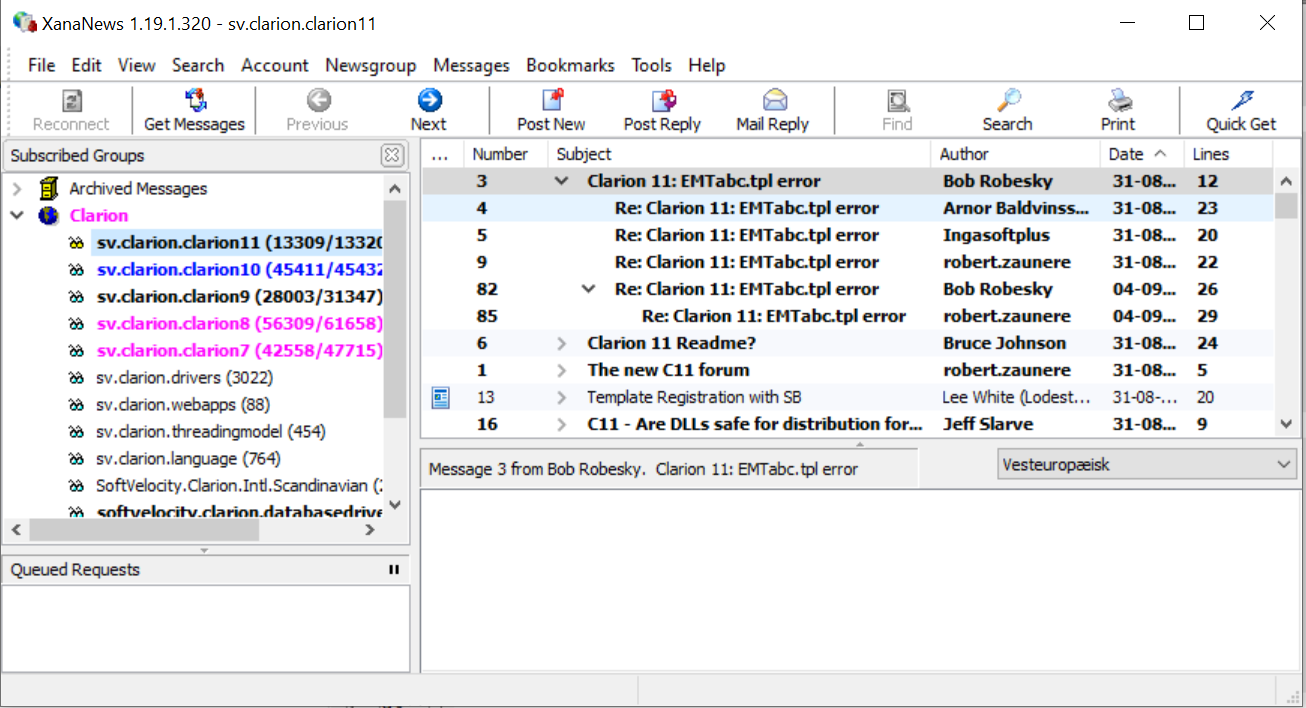Pause the Queued Requests list
The image size is (1306, 708).
click(394, 570)
